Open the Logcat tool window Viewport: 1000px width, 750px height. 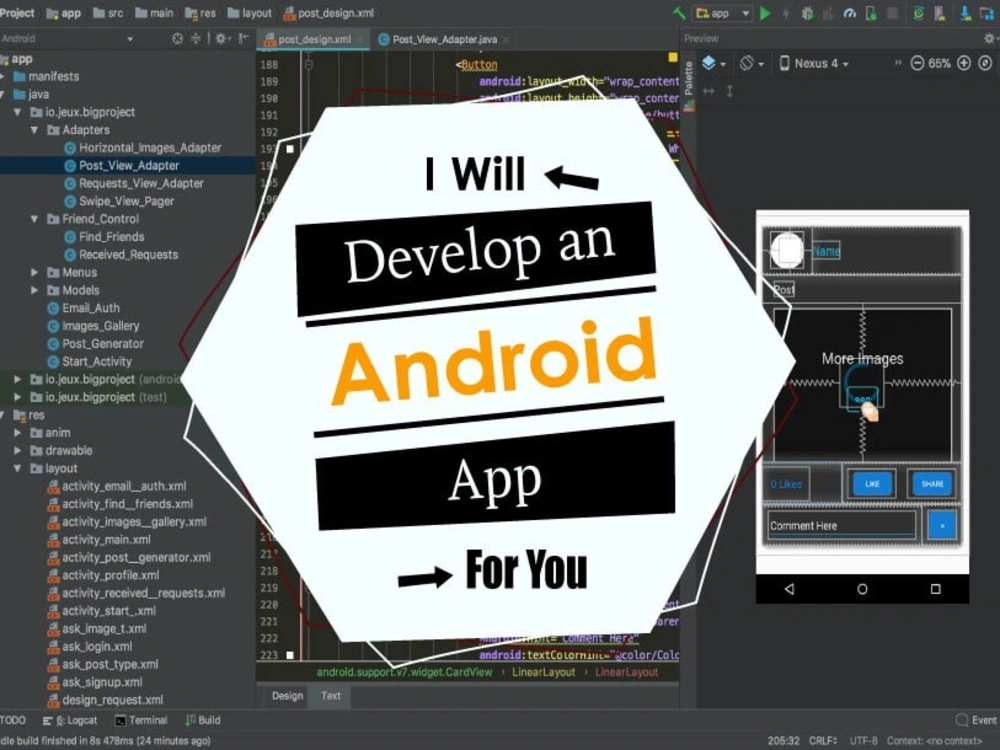70,721
